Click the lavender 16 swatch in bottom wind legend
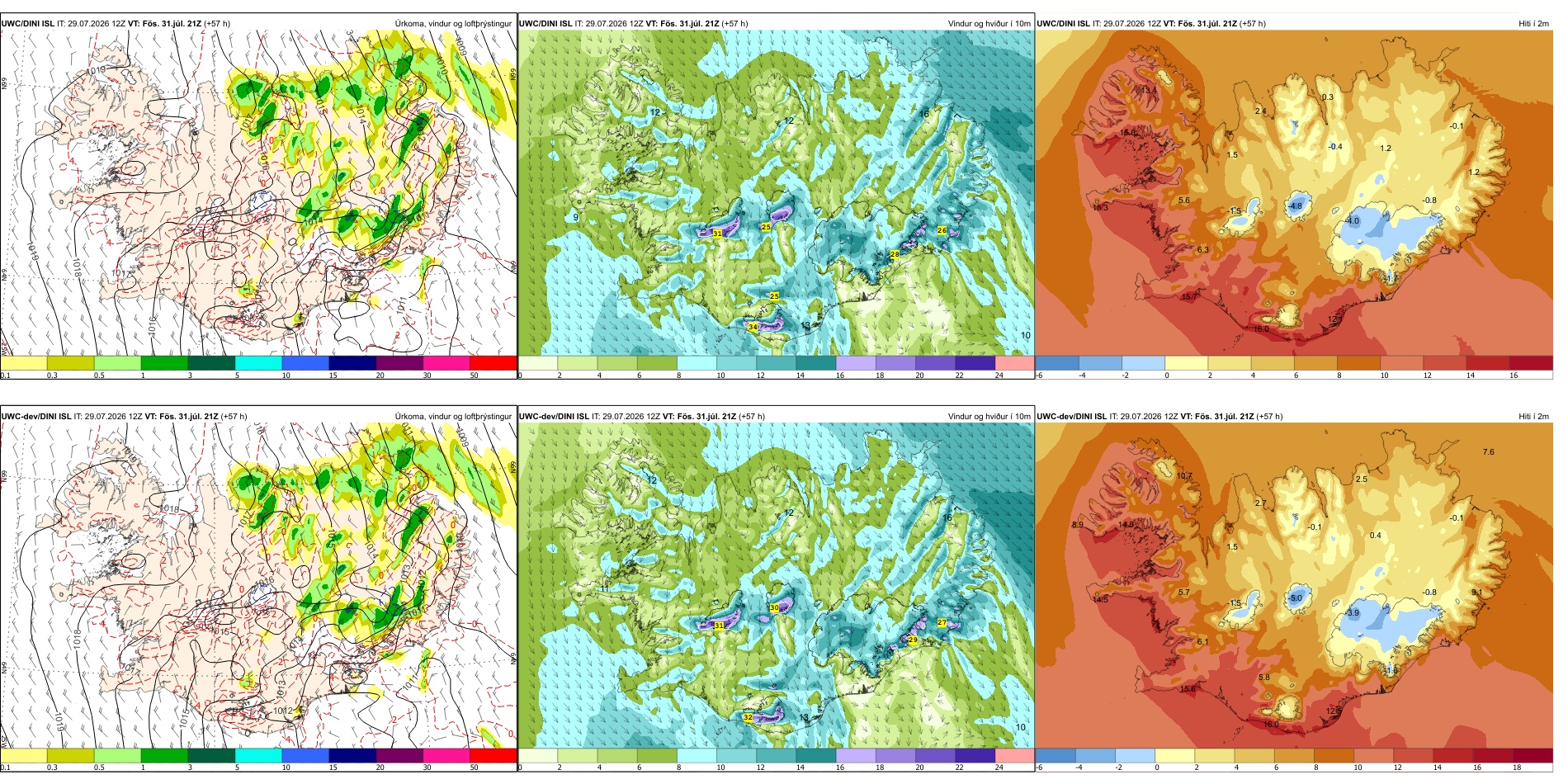 coord(856,756)
